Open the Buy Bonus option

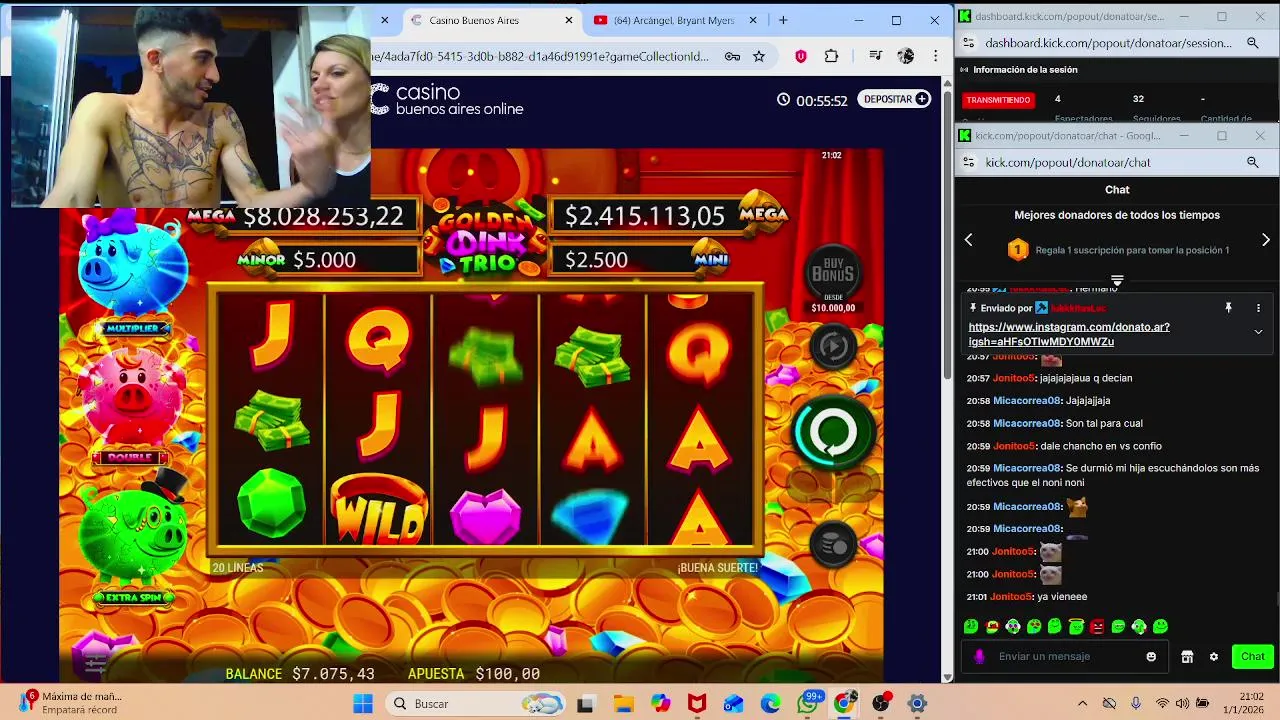(833, 273)
